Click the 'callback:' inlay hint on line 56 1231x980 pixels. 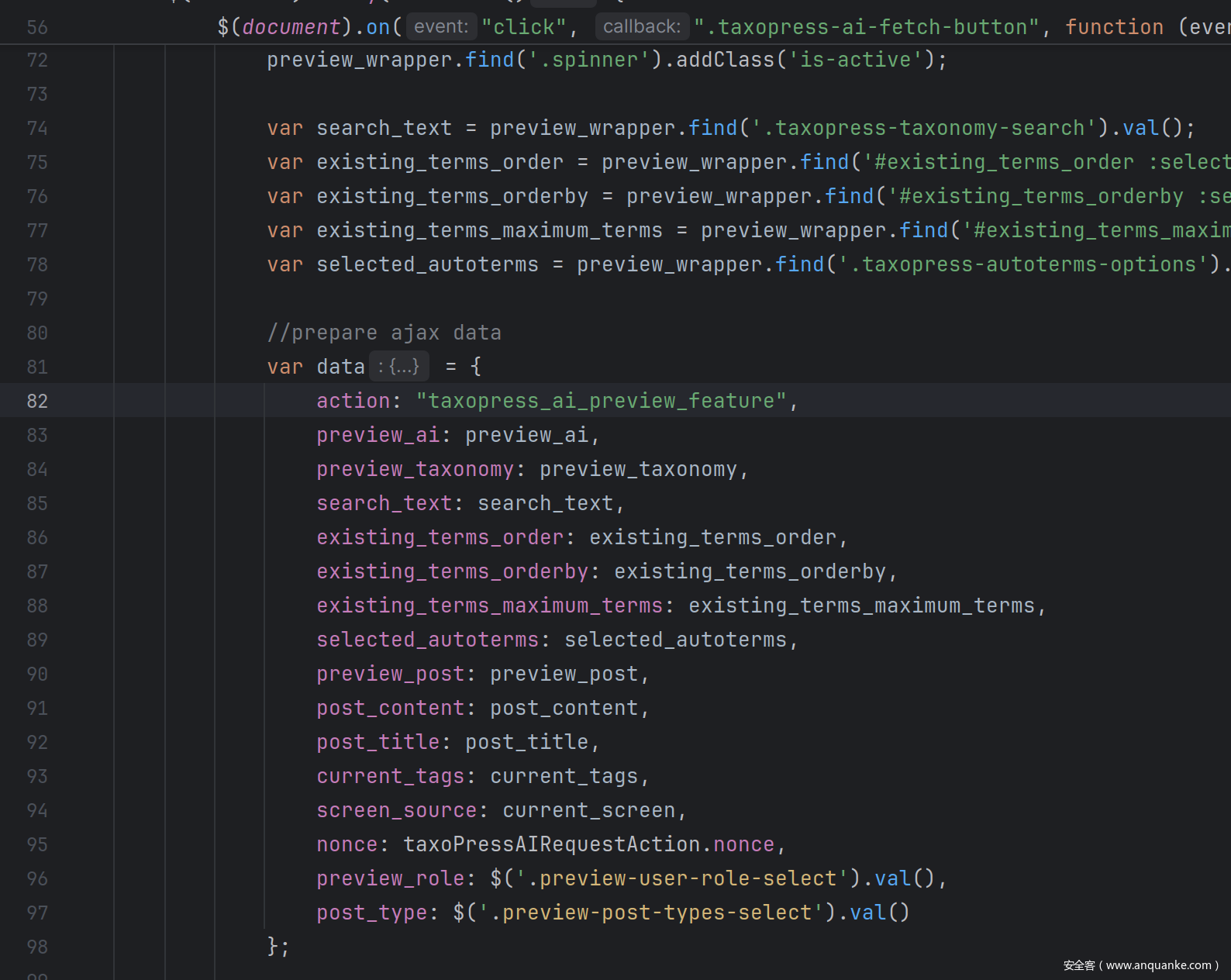point(641,27)
